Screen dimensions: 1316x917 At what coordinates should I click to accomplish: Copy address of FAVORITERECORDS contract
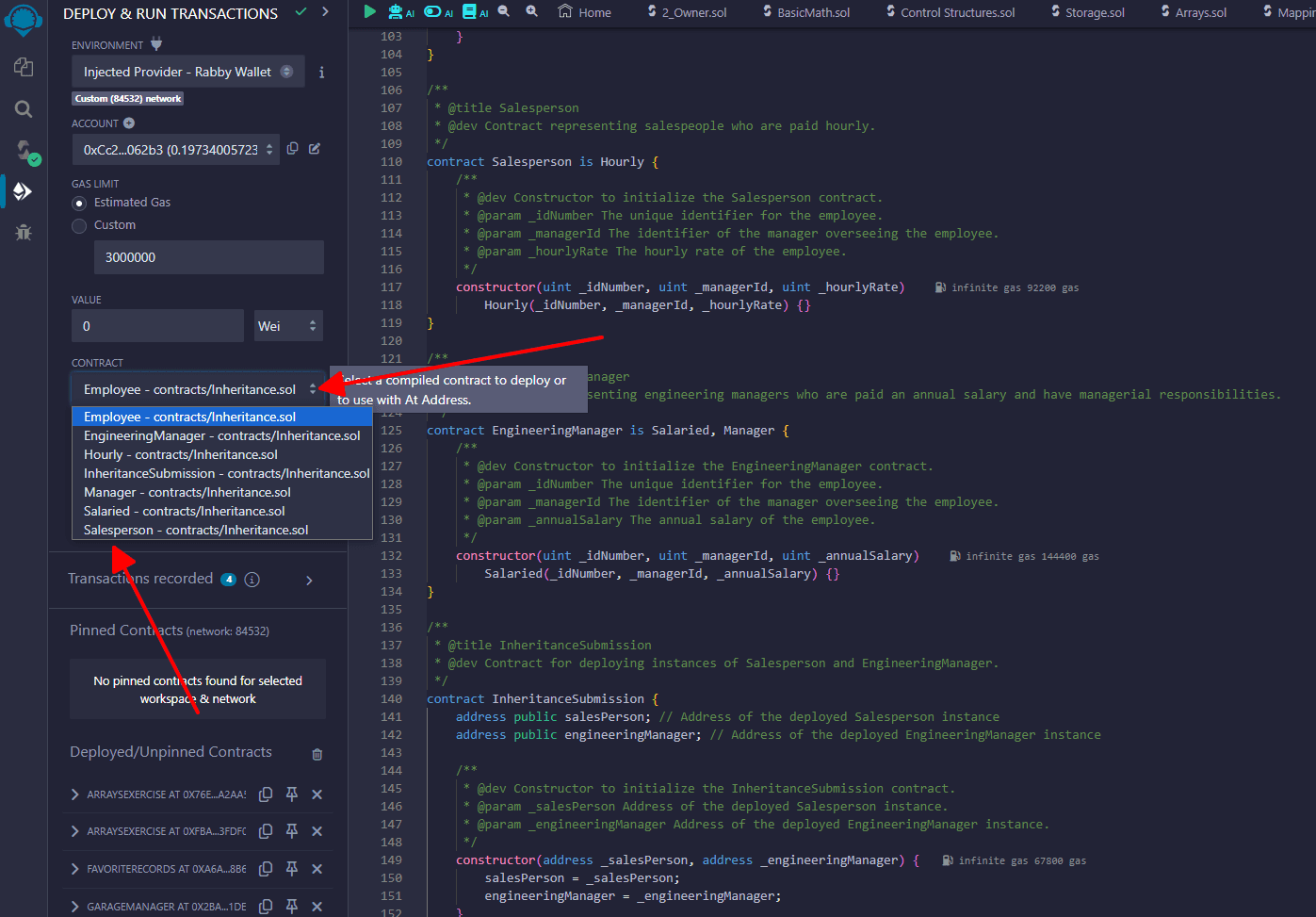(266, 869)
